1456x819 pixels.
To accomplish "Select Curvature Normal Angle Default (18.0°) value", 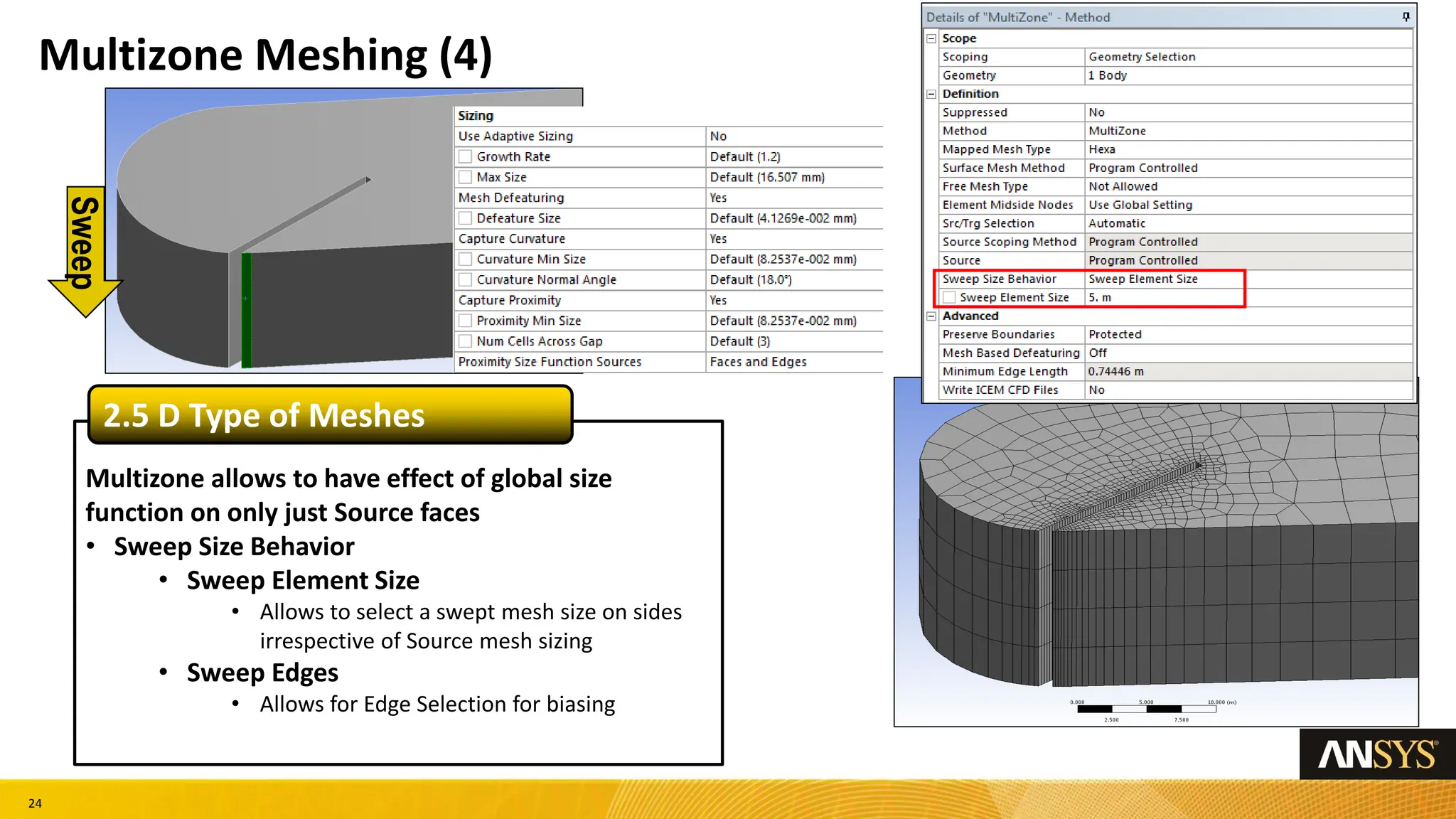I will pyautogui.click(x=794, y=280).
